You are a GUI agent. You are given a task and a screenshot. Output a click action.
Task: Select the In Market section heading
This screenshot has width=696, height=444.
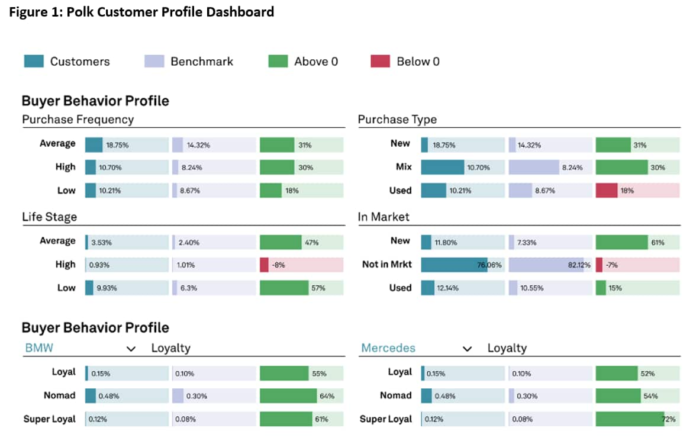pyautogui.click(x=389, y=216)
